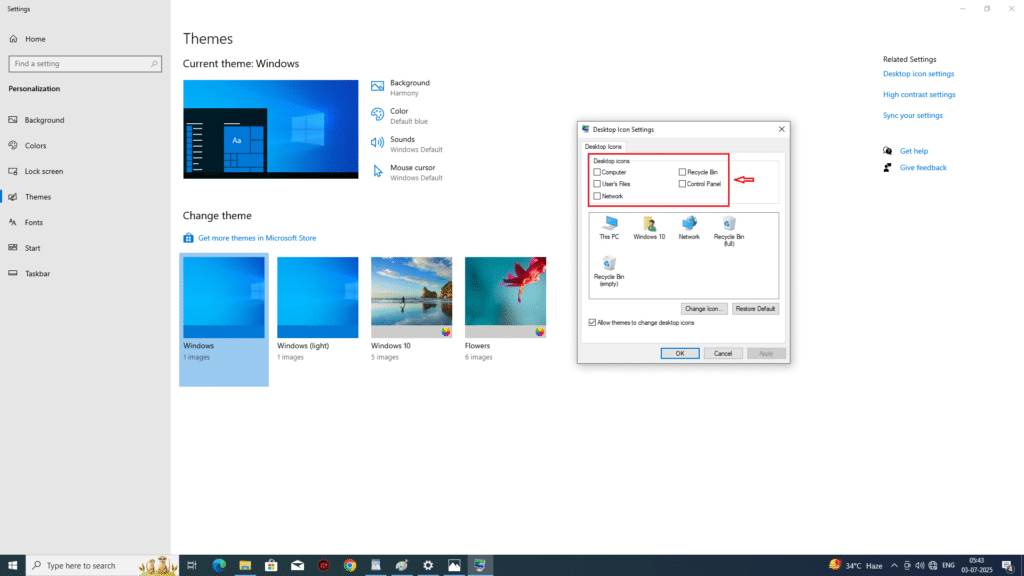The height and width of the screenshot is (576, 1024).
Task: Open Microsoft Store from the taskbar
Action: click(x=271, y=566)
